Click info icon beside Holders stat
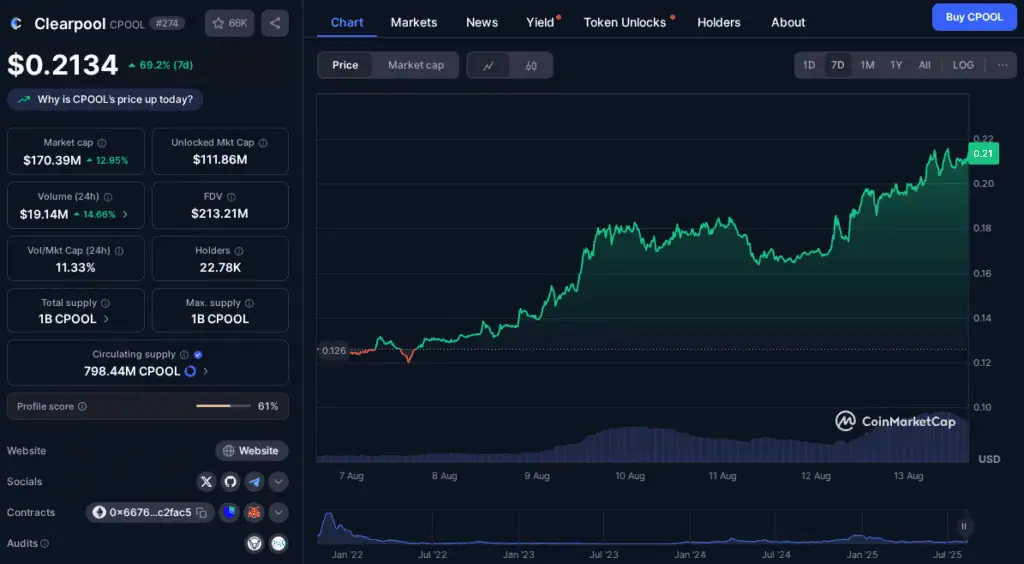This screenshot has width=1024, height=564. (x=239, y=251)
